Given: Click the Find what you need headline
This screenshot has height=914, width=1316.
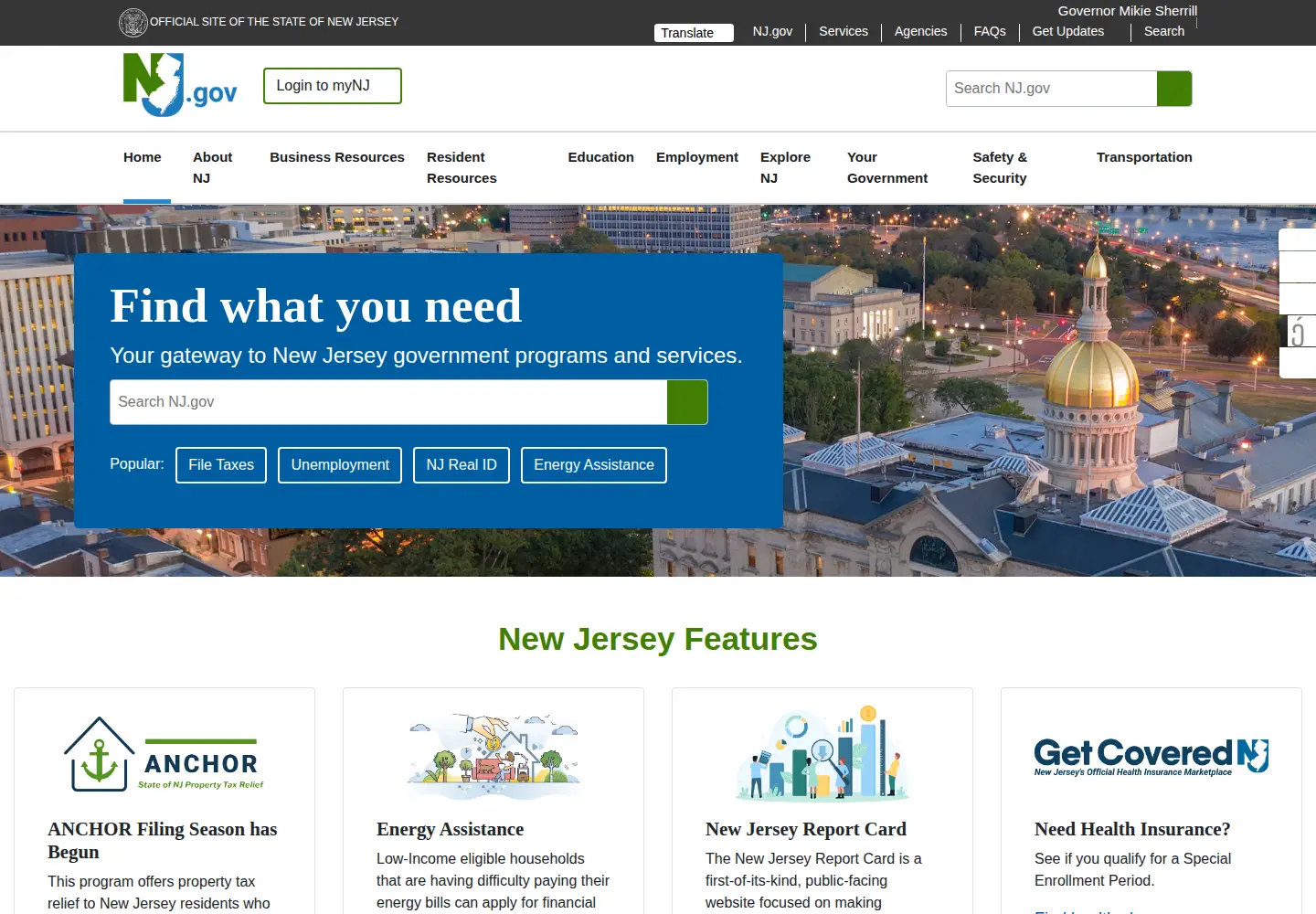Looking at the screenshot, I should coord(316,306).
